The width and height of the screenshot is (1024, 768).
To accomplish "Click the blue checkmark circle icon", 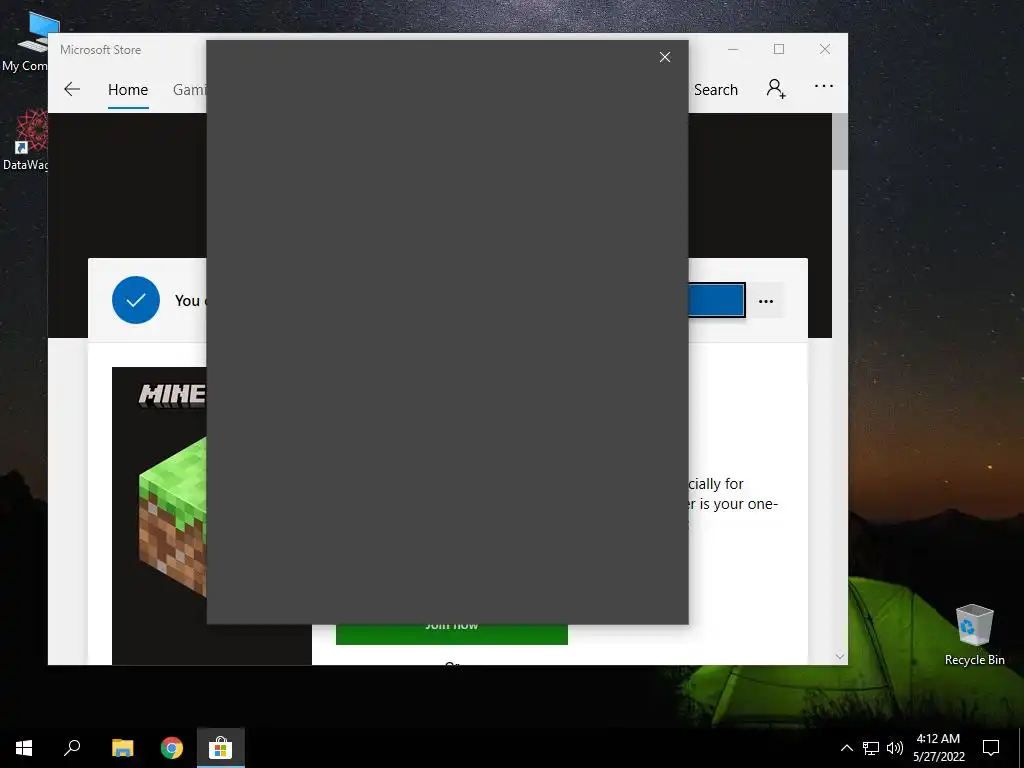I will tap(136, 300).
